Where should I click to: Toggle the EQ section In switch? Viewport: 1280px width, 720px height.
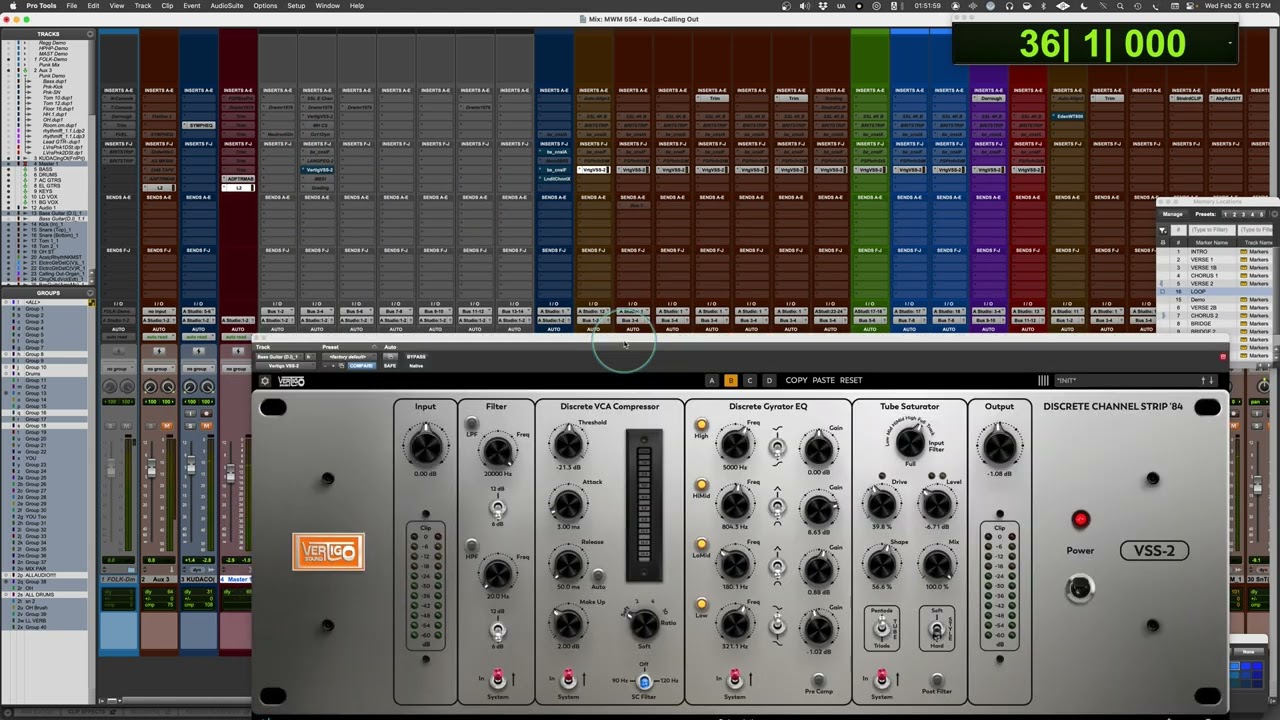pos(734,679)
